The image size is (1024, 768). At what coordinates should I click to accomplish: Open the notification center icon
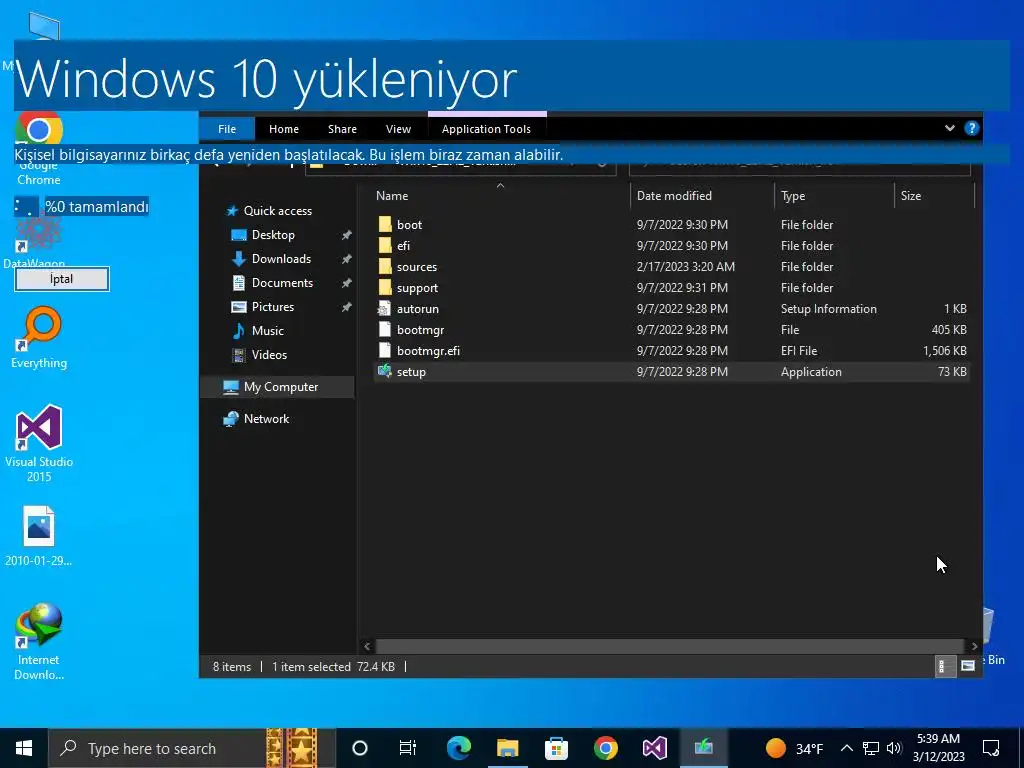click(x=991, y=748)
